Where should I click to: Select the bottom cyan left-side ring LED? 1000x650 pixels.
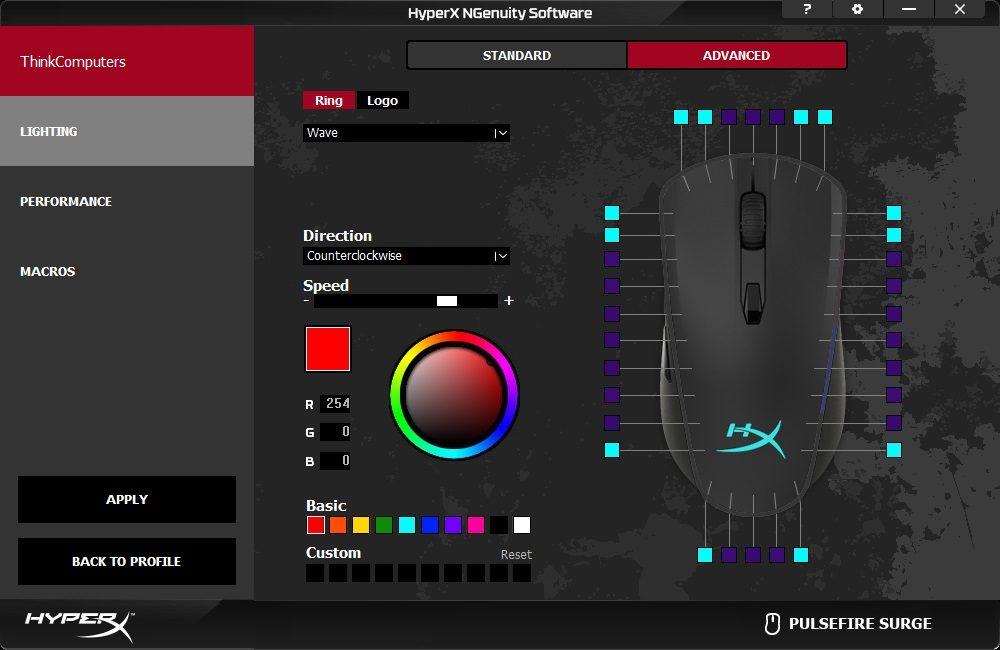(612, 450)
